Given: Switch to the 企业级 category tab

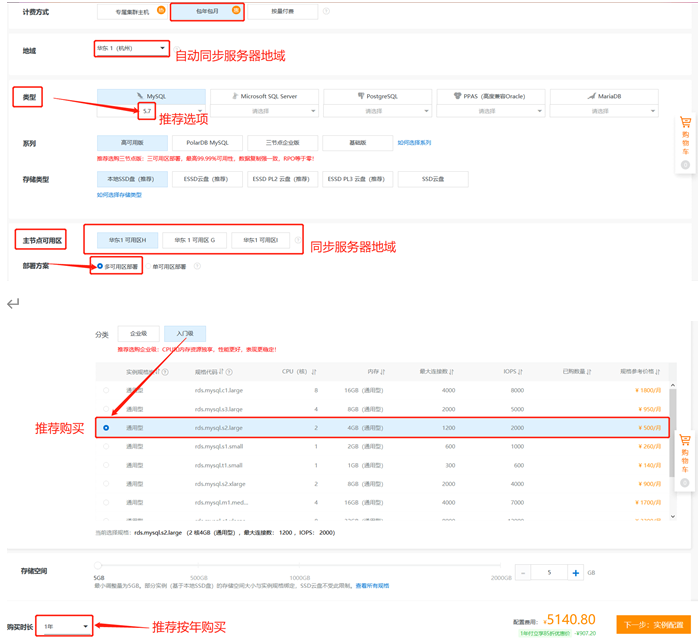Looking at the screenshot, I should 138,333.
